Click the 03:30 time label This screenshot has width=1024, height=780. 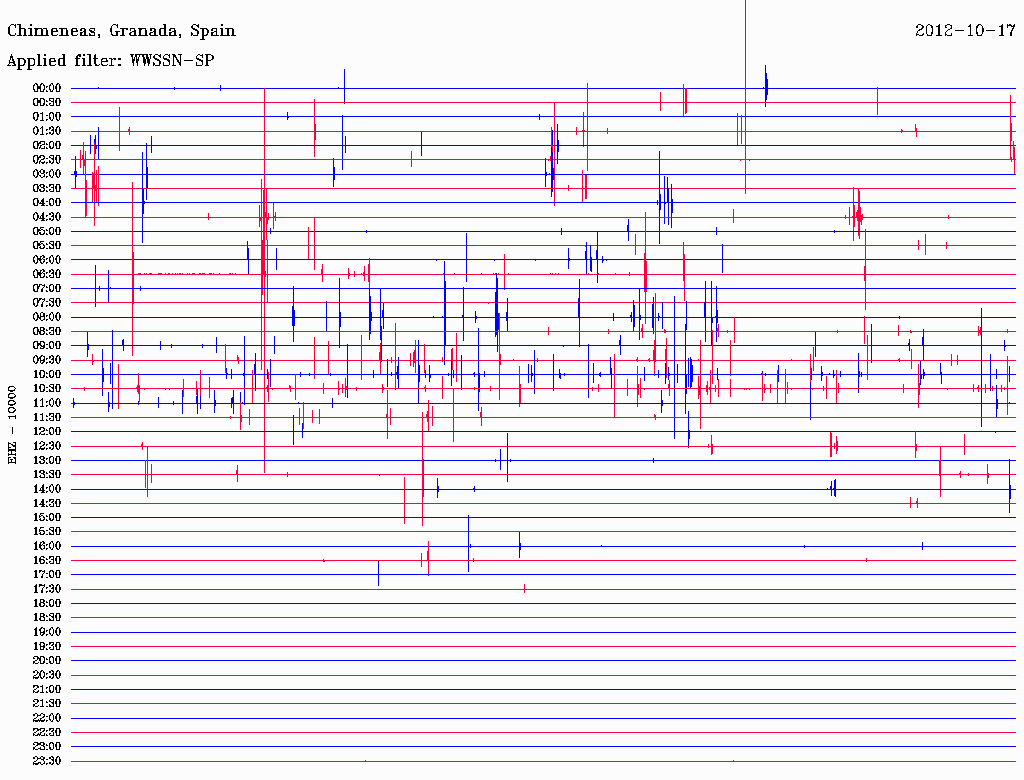(47, 188)
